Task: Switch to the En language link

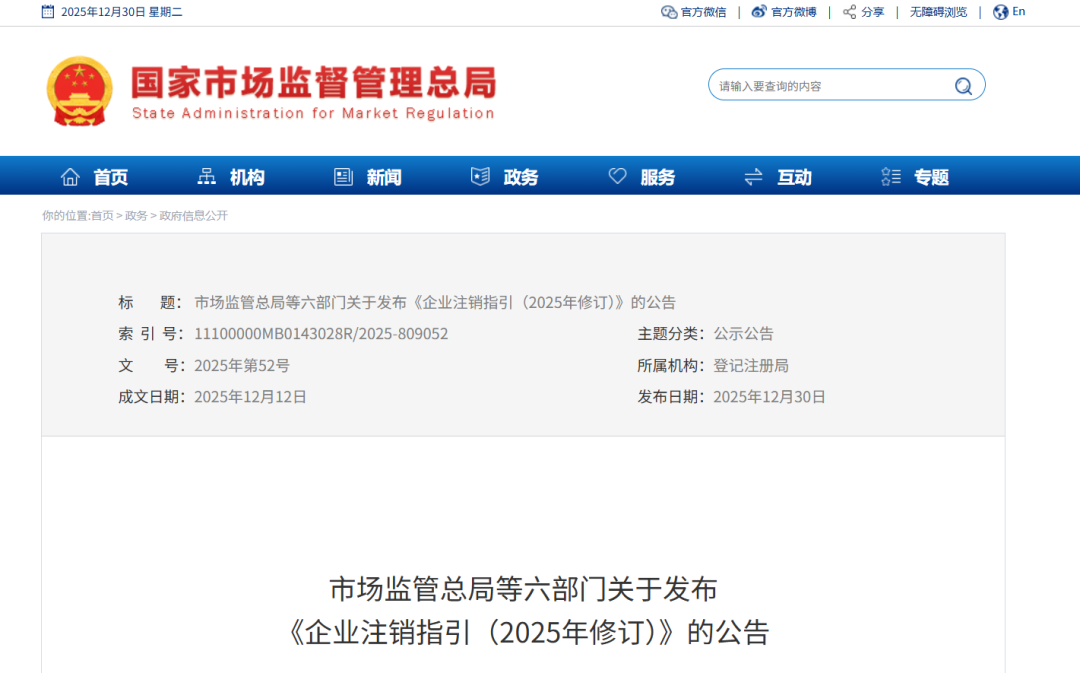Action: pyautogui.click(x=1019, y=12)
